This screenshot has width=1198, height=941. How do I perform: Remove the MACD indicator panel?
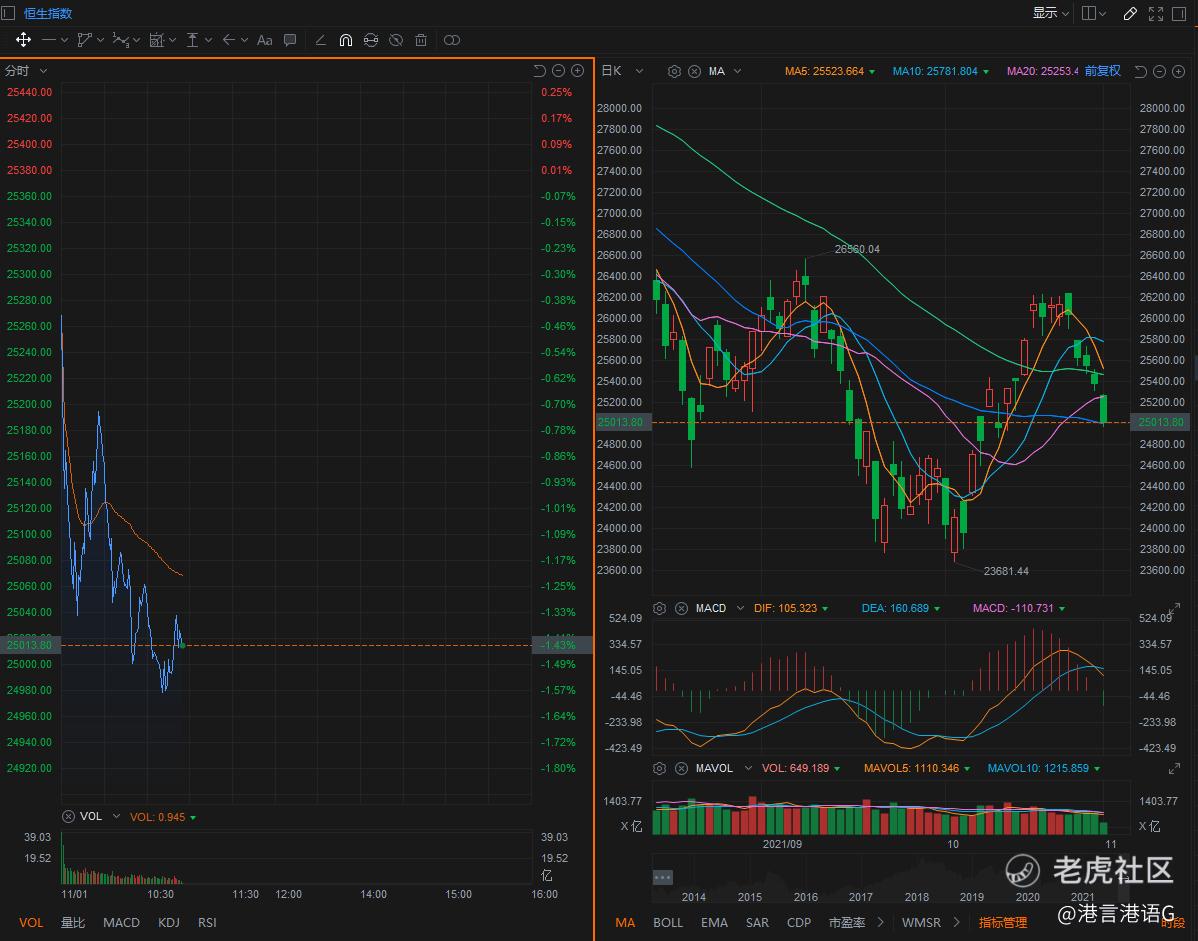click(681, 608)
